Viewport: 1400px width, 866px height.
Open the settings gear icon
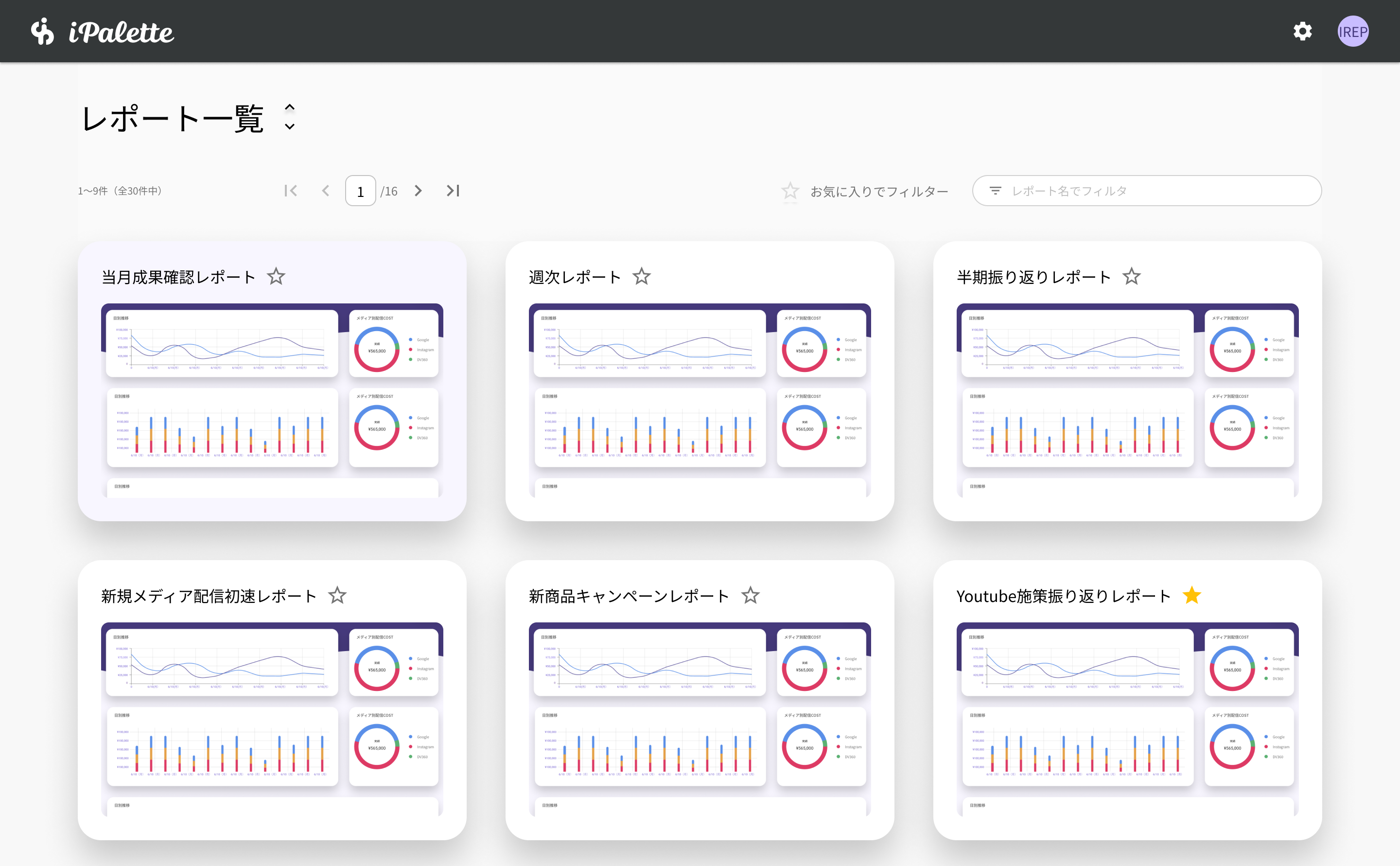coord(1302,32)
